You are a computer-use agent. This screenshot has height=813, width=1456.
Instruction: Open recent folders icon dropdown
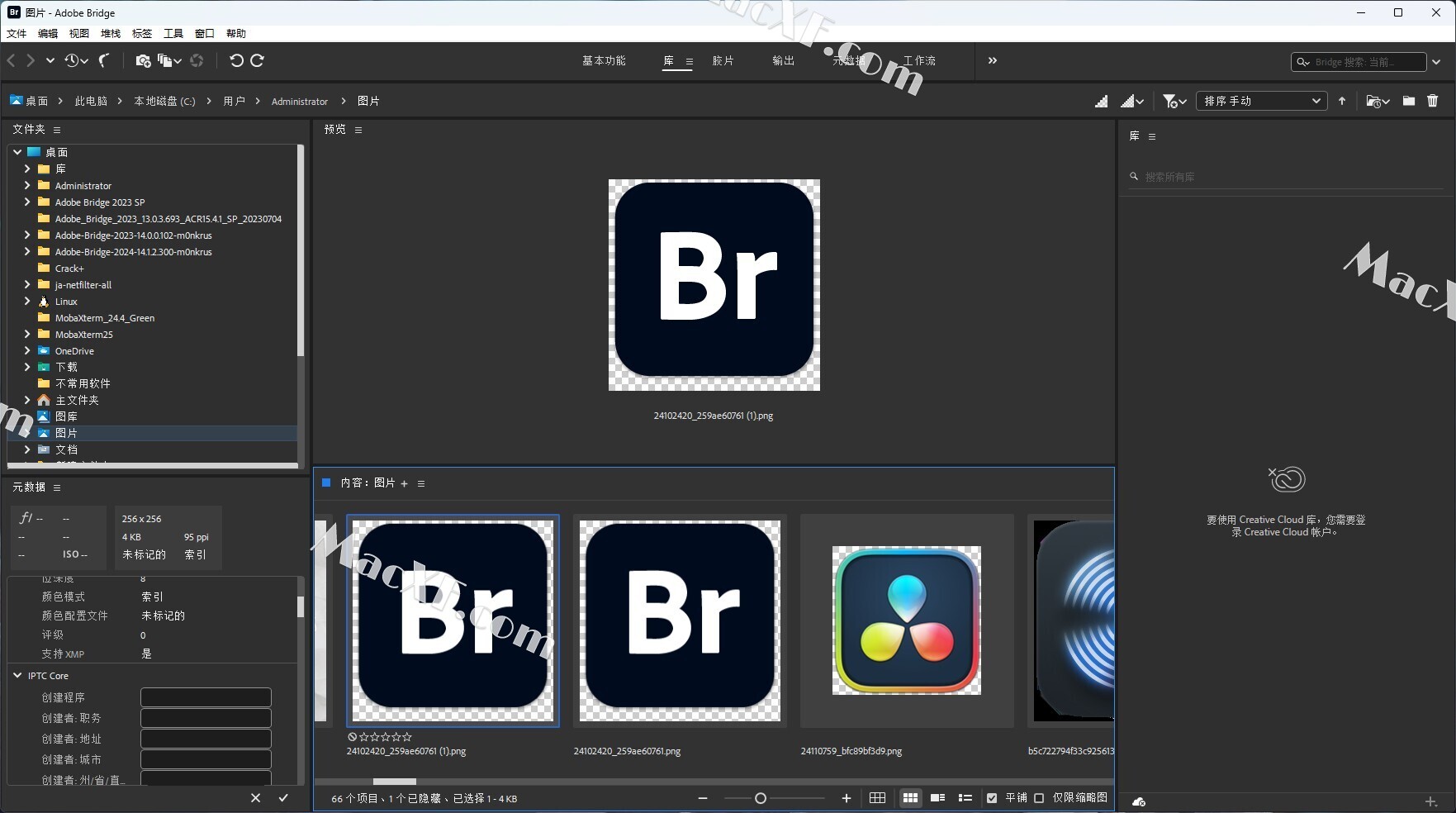[x=1378, y=101]
